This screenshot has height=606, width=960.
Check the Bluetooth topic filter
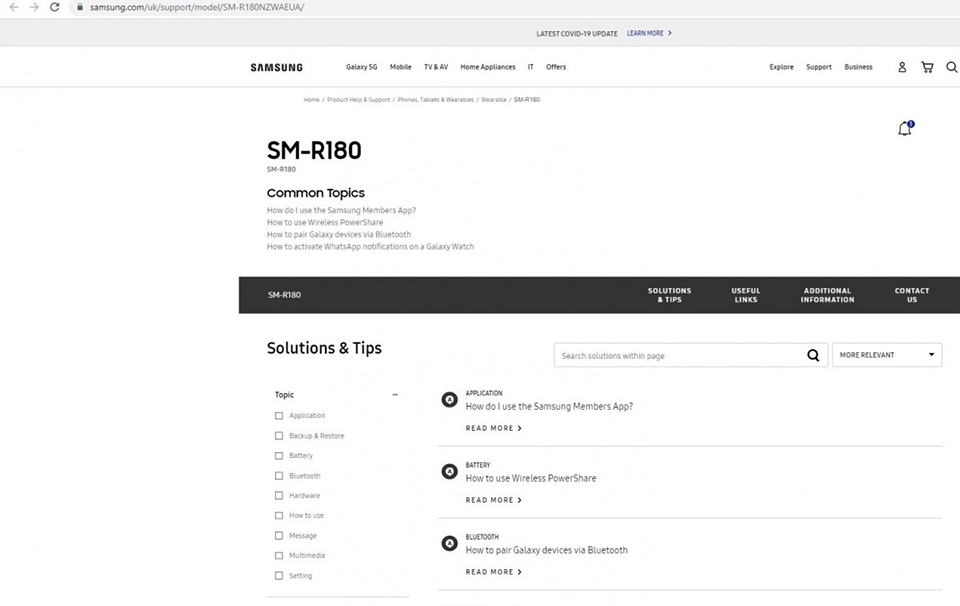point(279,476)
